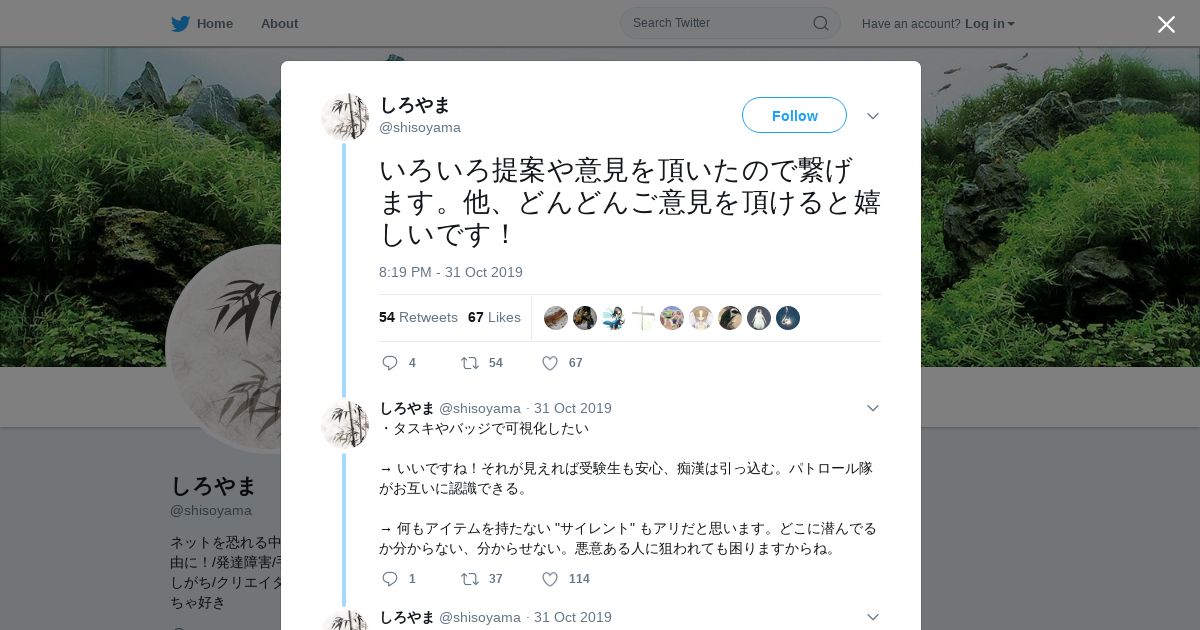Follow the user しろやま

[794, 115]
